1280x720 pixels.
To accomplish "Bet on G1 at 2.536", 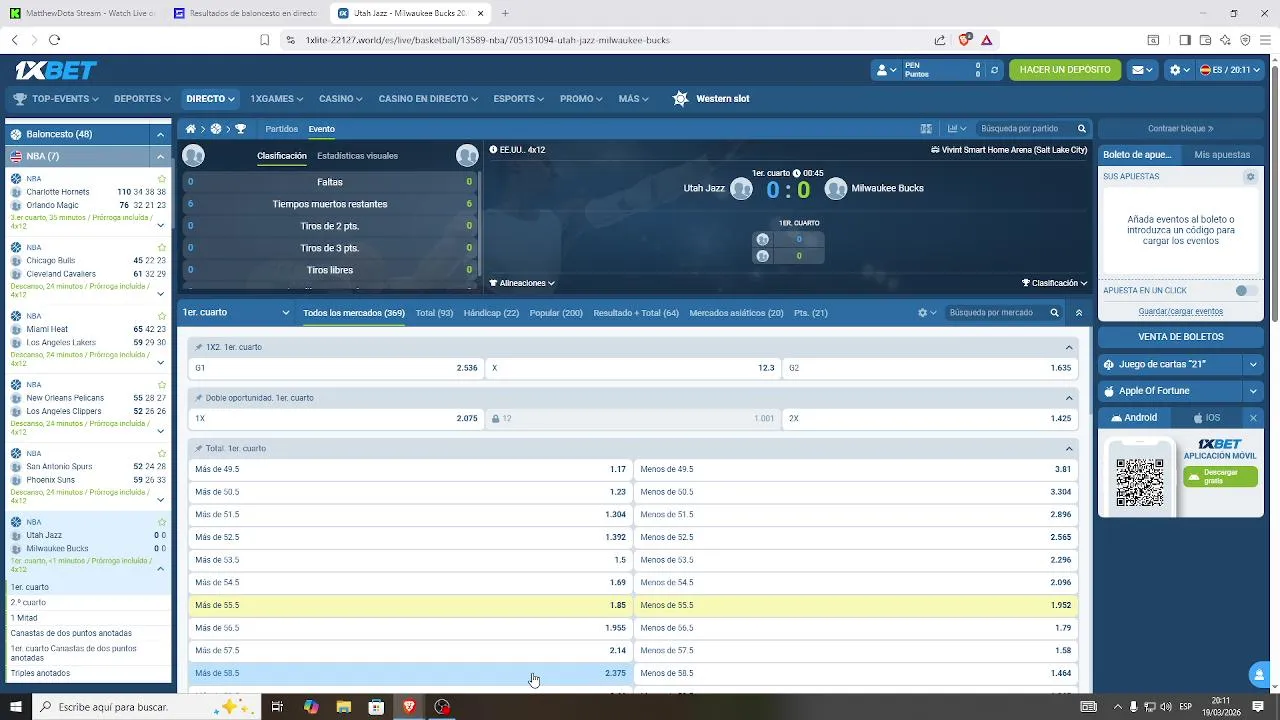I will point(336,368).
